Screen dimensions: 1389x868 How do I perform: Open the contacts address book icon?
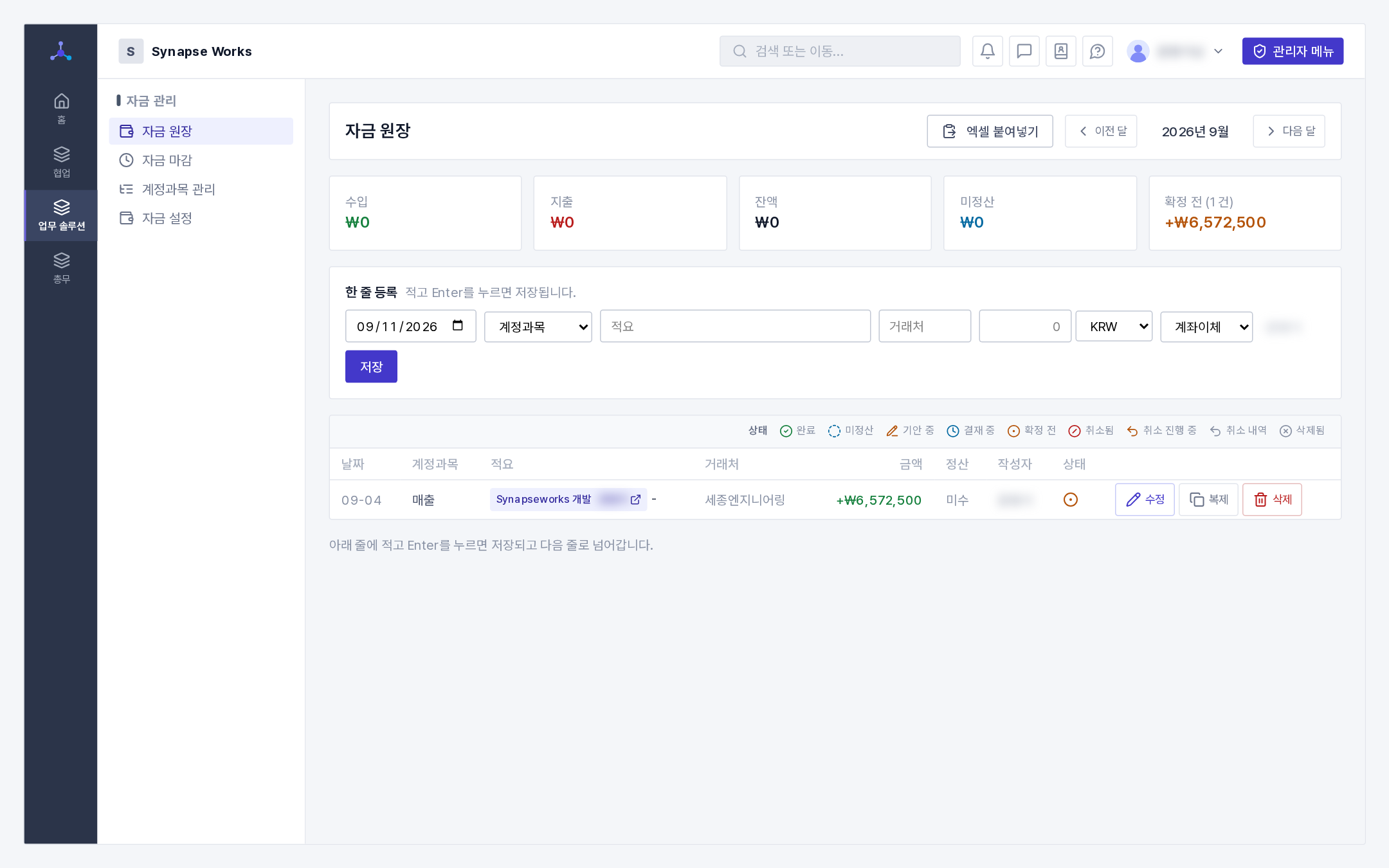point(1061,51)
